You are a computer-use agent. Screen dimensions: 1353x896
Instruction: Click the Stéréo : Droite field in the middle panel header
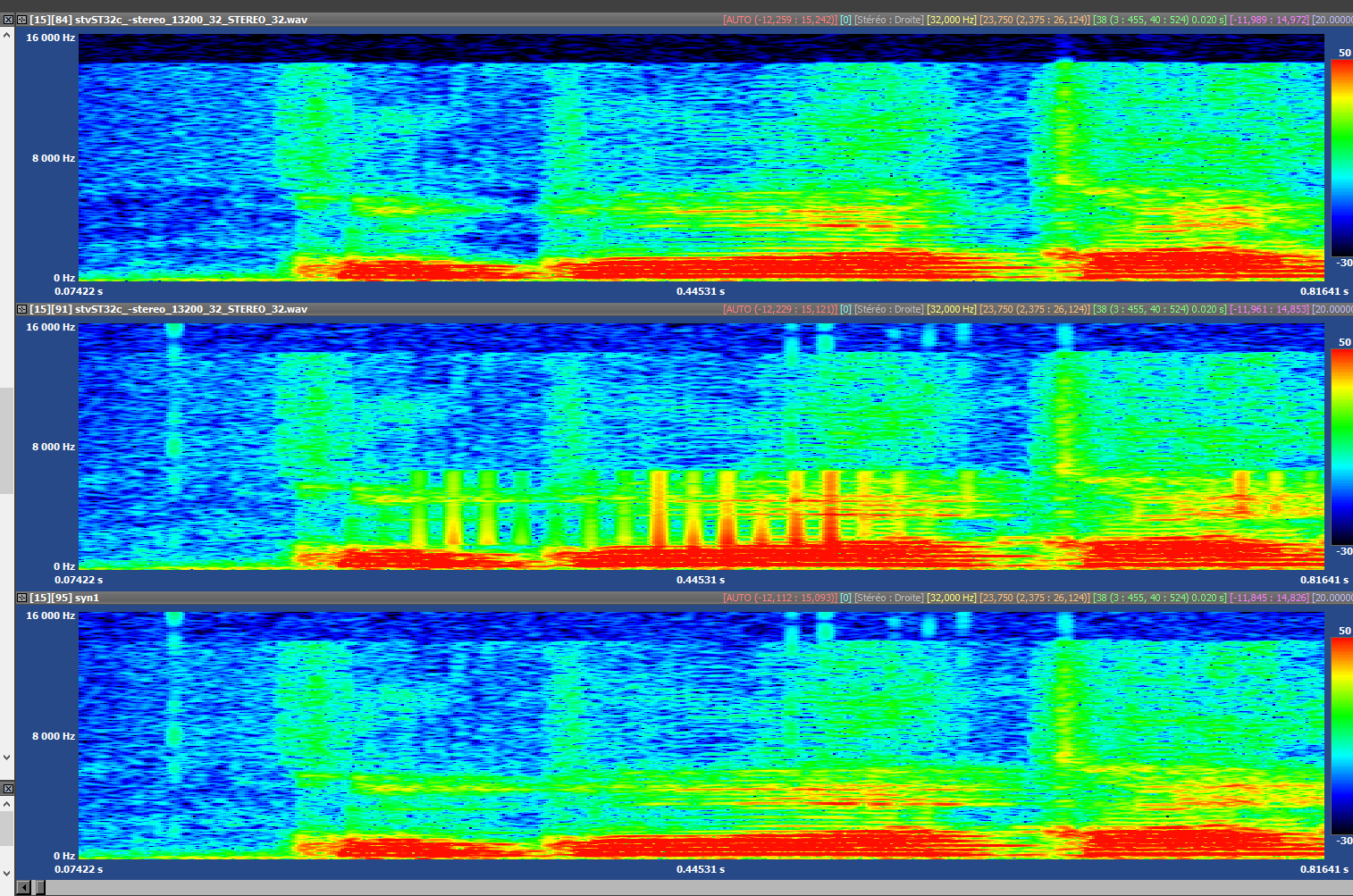click(888, 309)
